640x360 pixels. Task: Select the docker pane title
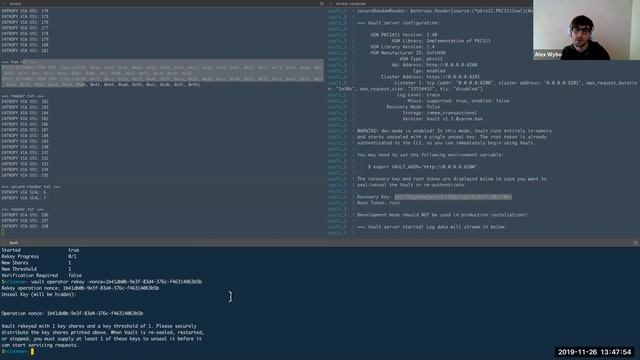(16, 3)
